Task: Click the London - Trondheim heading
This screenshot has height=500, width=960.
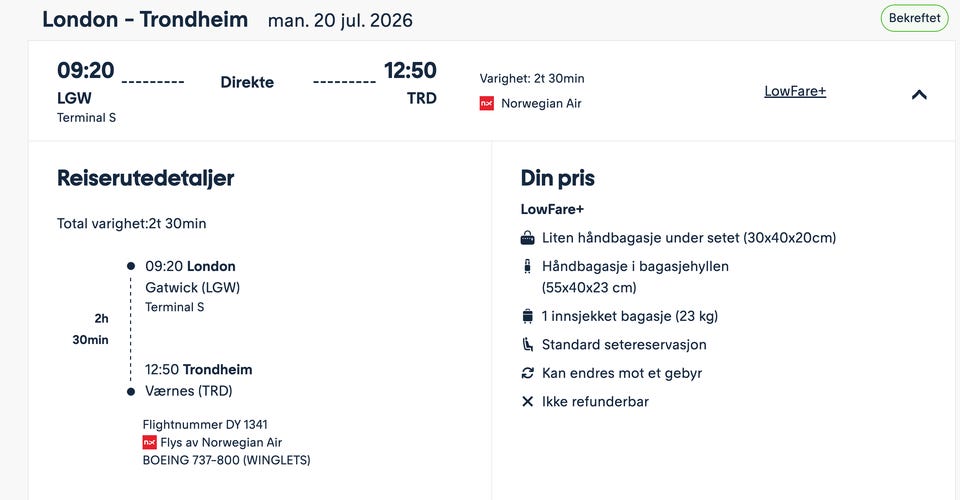Action: coord(145,20)
